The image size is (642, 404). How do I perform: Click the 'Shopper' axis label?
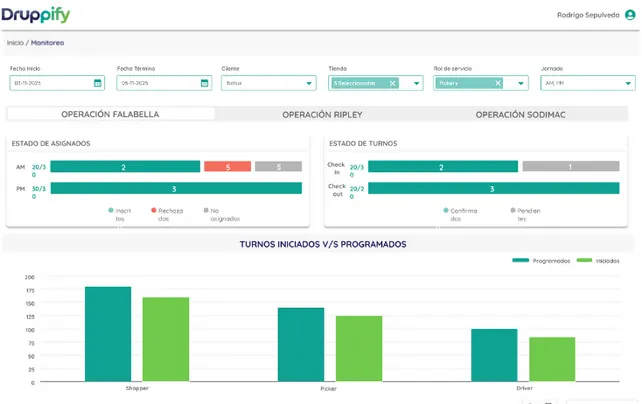[137, 388]
